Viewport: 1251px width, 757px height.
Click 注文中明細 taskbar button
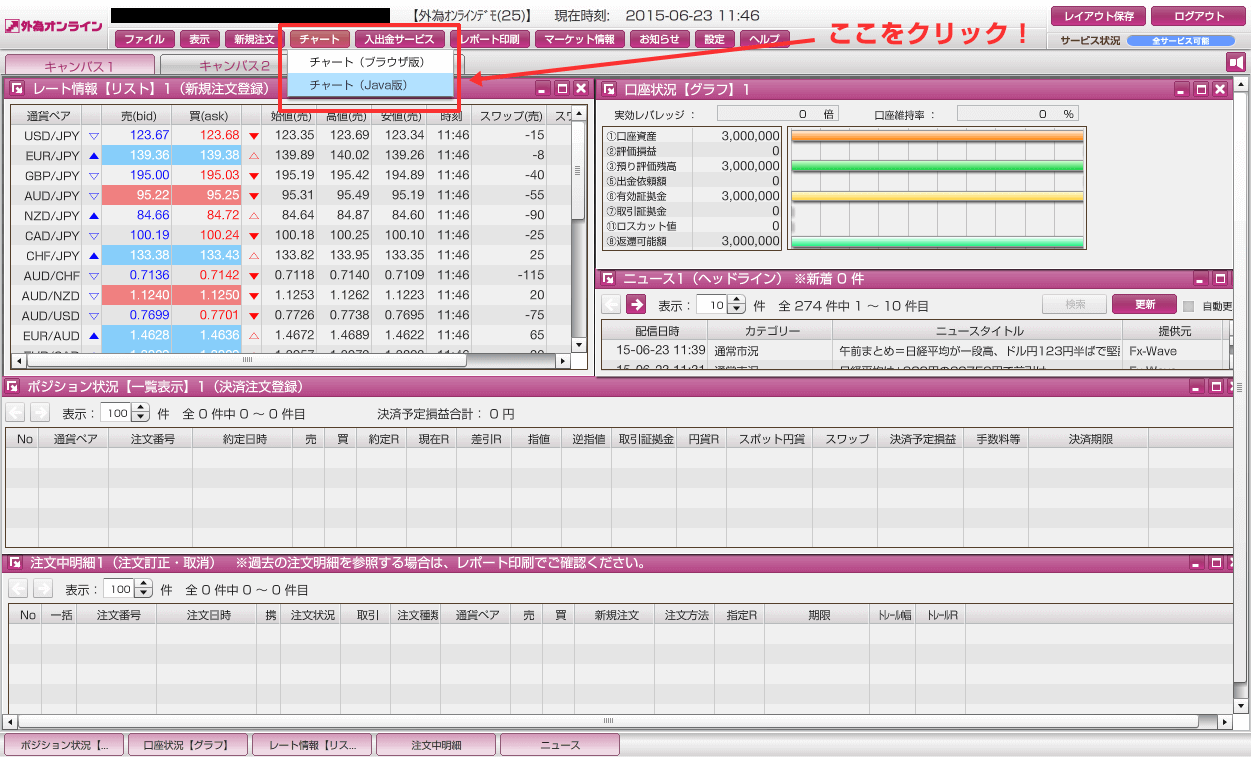click(x=436, y=745)
